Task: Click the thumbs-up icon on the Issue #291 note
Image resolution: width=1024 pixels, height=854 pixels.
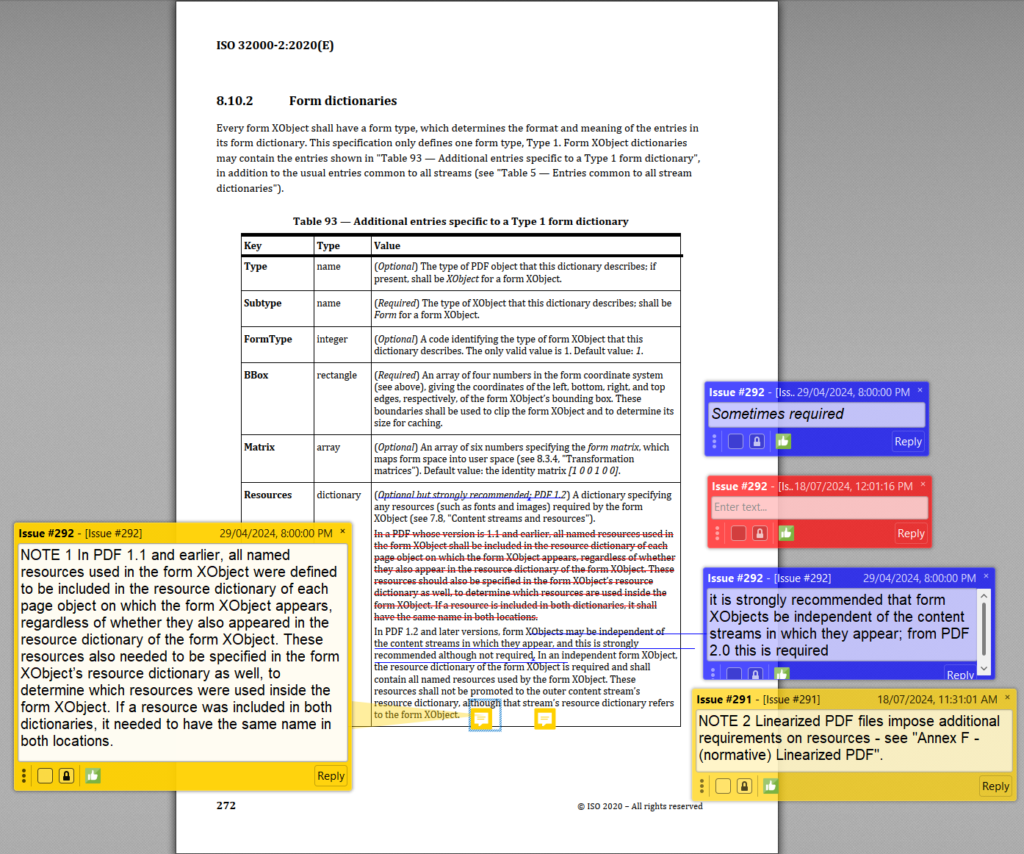Action: [x=769, y=786]
